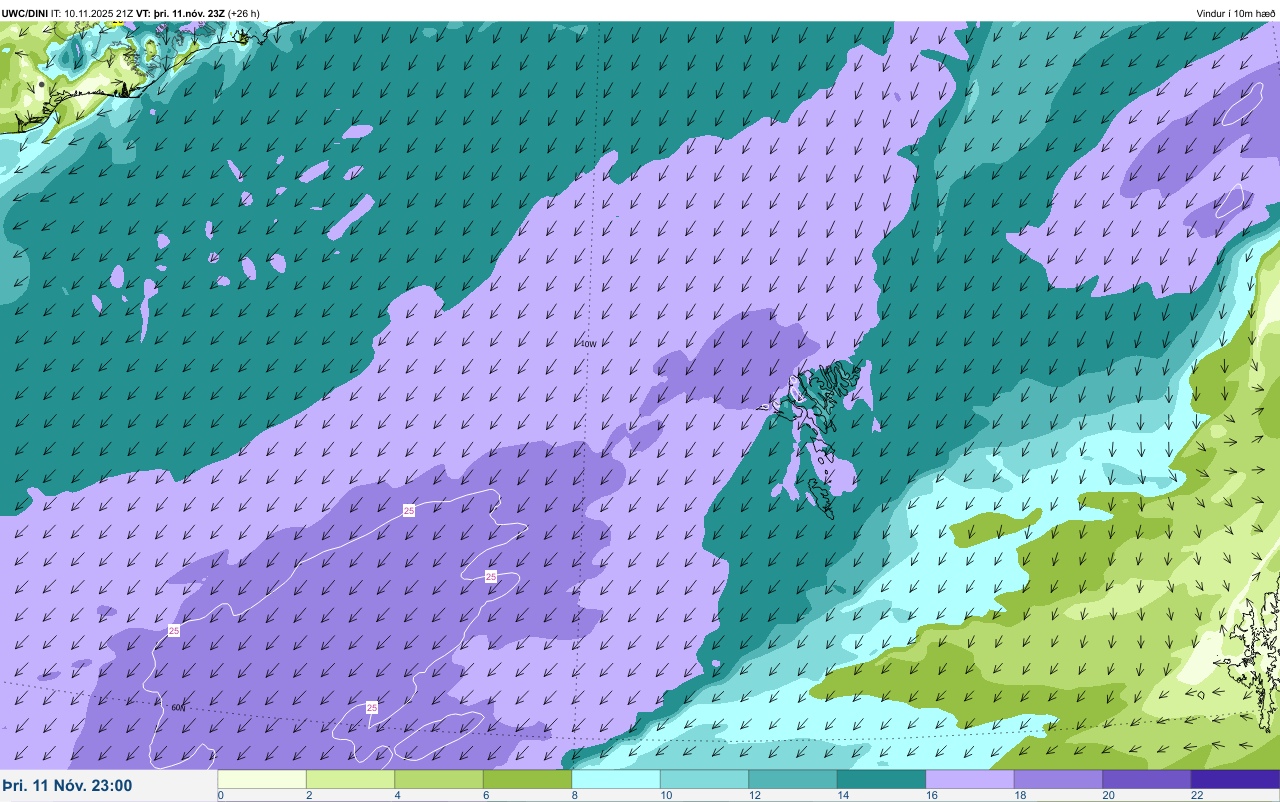Select the pale cyan 8–10 legend swatch
Image resolution: width=1280 pixels, height=802 pixels.
pos(616,779)
